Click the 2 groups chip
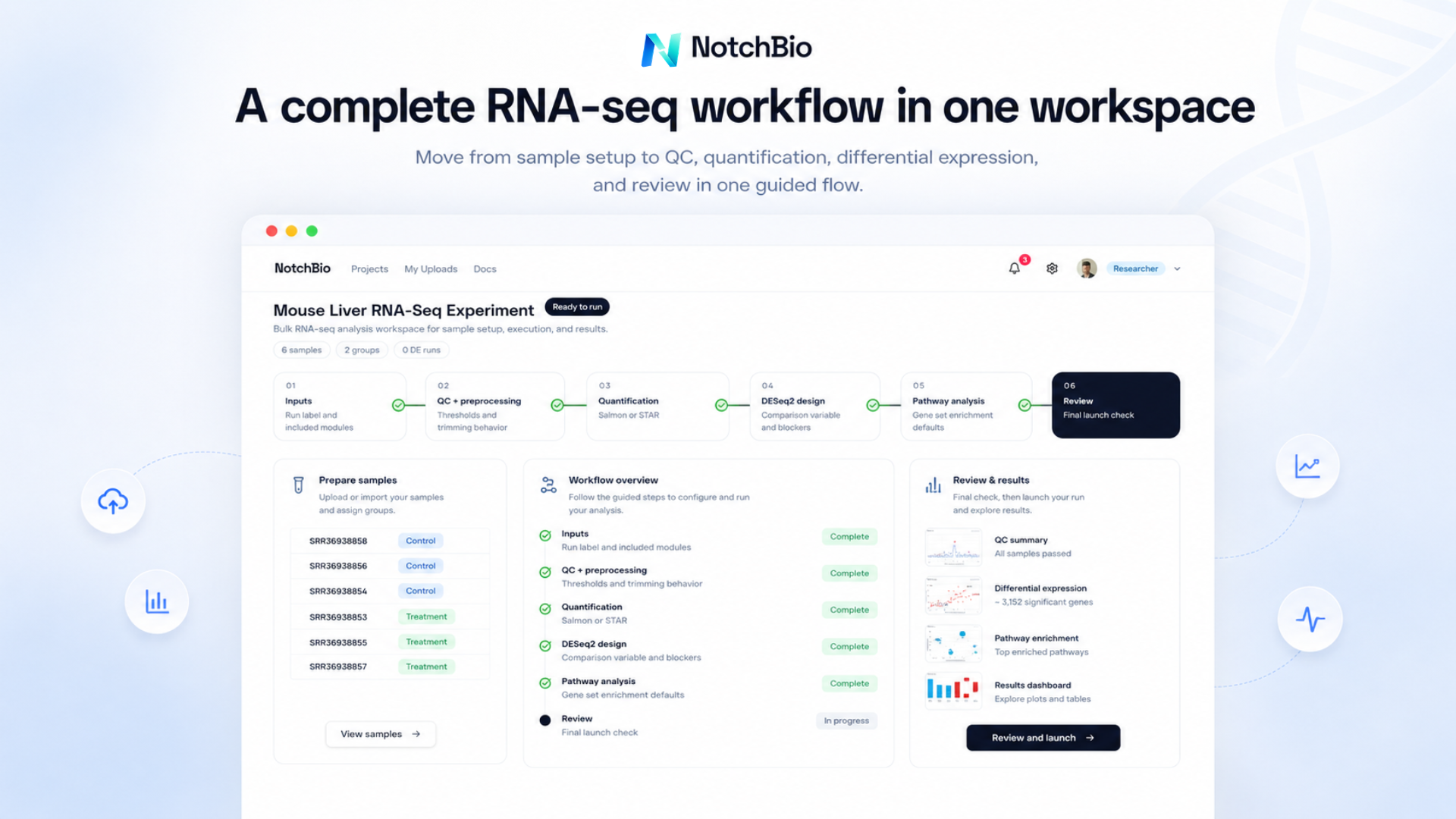 362,350
